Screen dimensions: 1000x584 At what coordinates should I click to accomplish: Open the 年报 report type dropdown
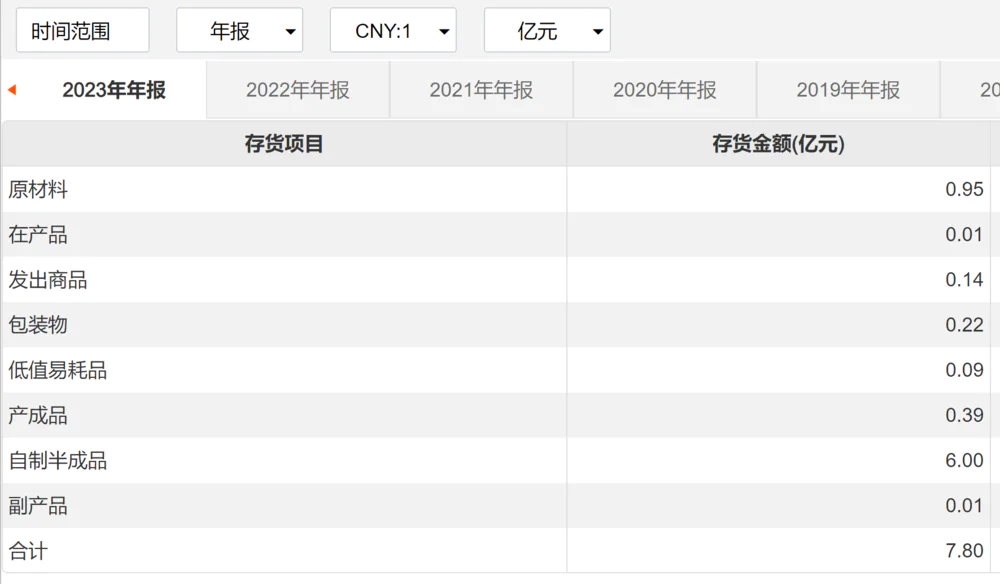click(239, 30)
